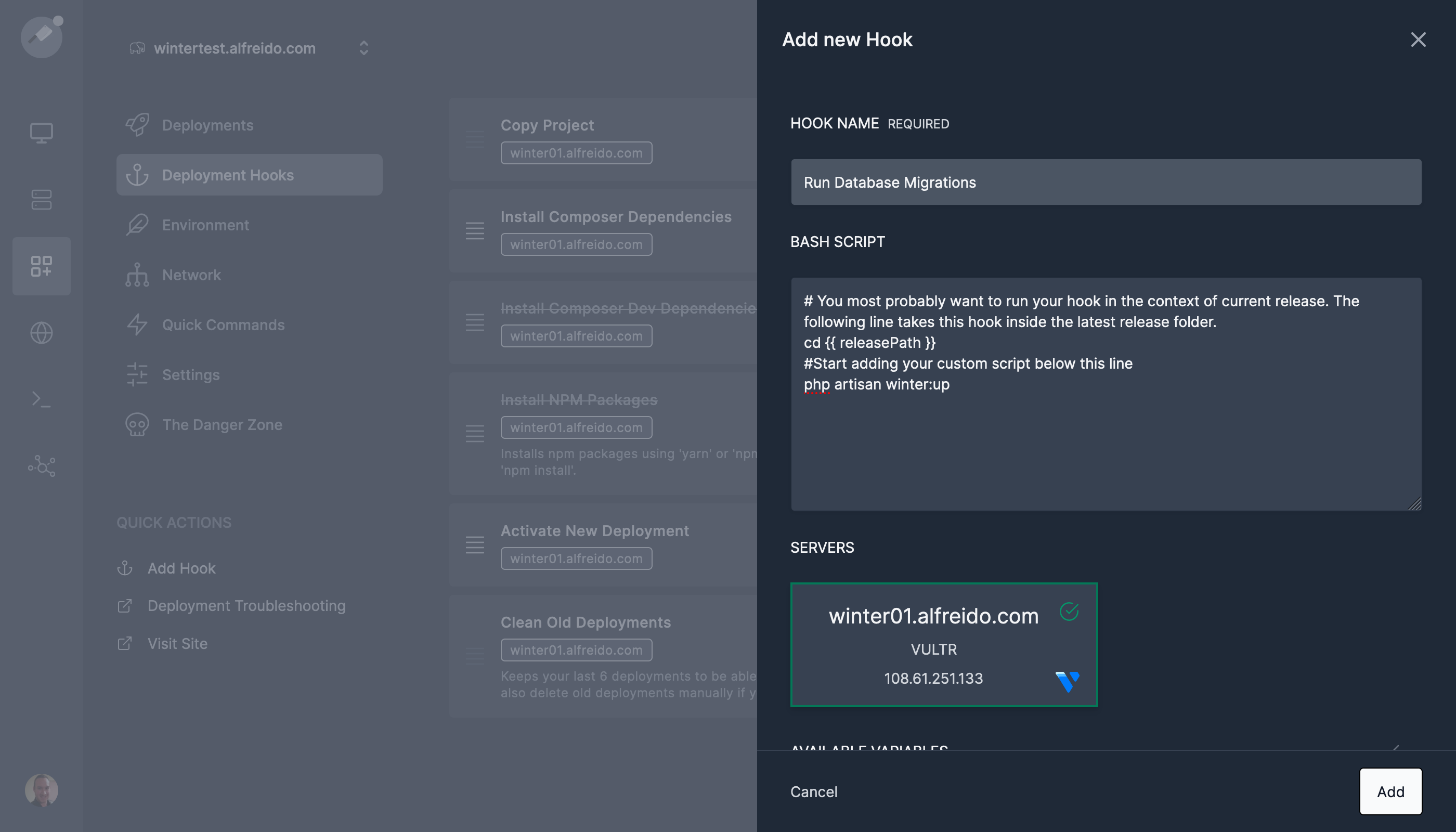Toggle winter01.alfreido.com server selection card
This screenshot has height=832, width=1456.
point(943,645)
